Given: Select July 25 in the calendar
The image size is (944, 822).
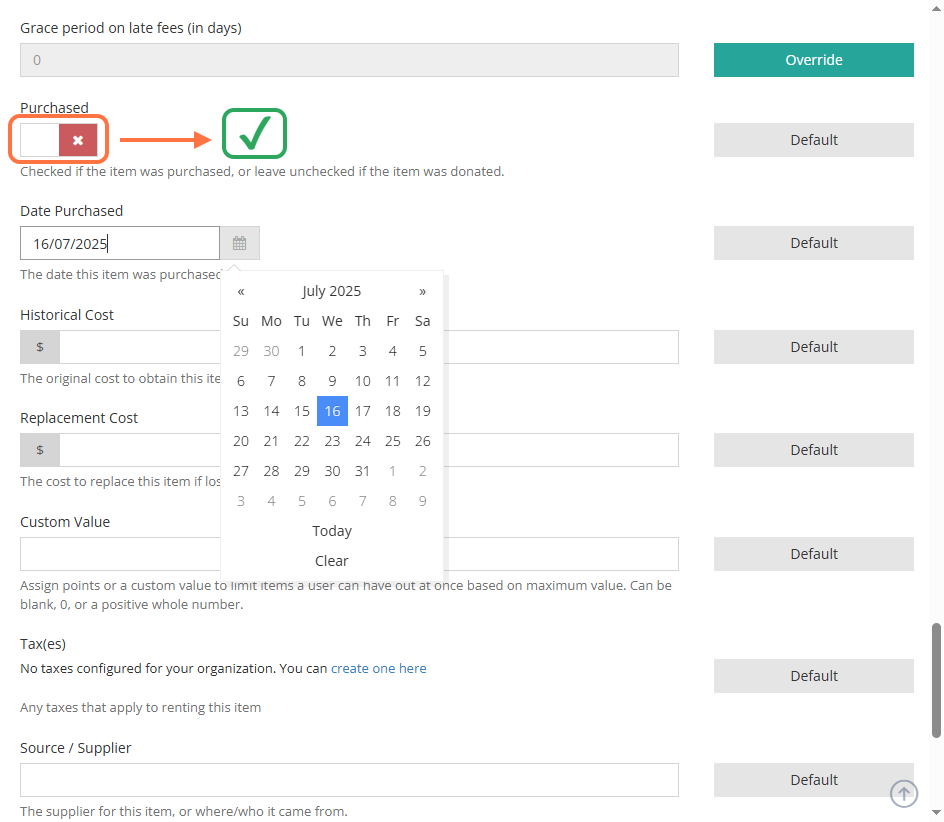Looking at the screenshot, I should [393, 441].
